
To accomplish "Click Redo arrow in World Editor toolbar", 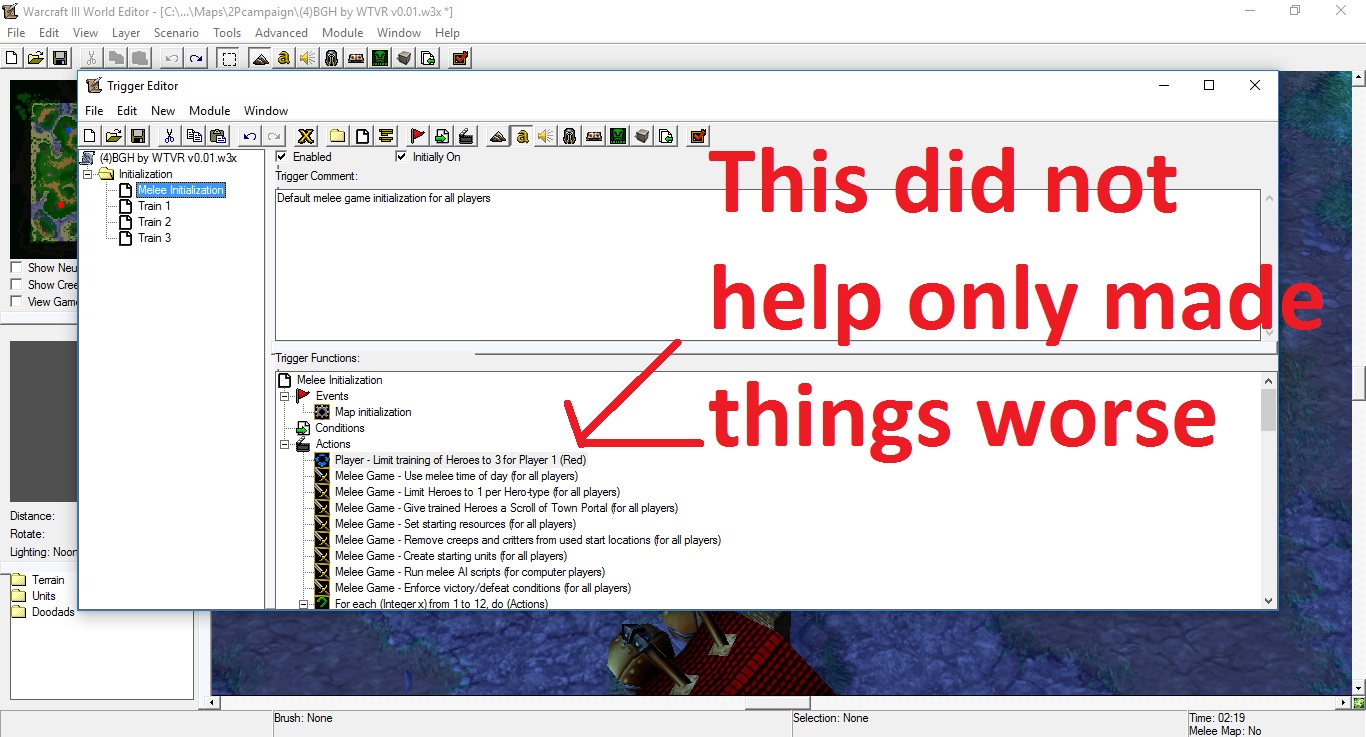I will pos(196,58).
